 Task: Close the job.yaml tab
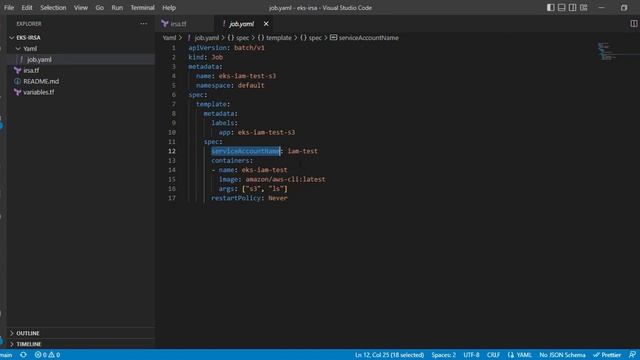266,24
